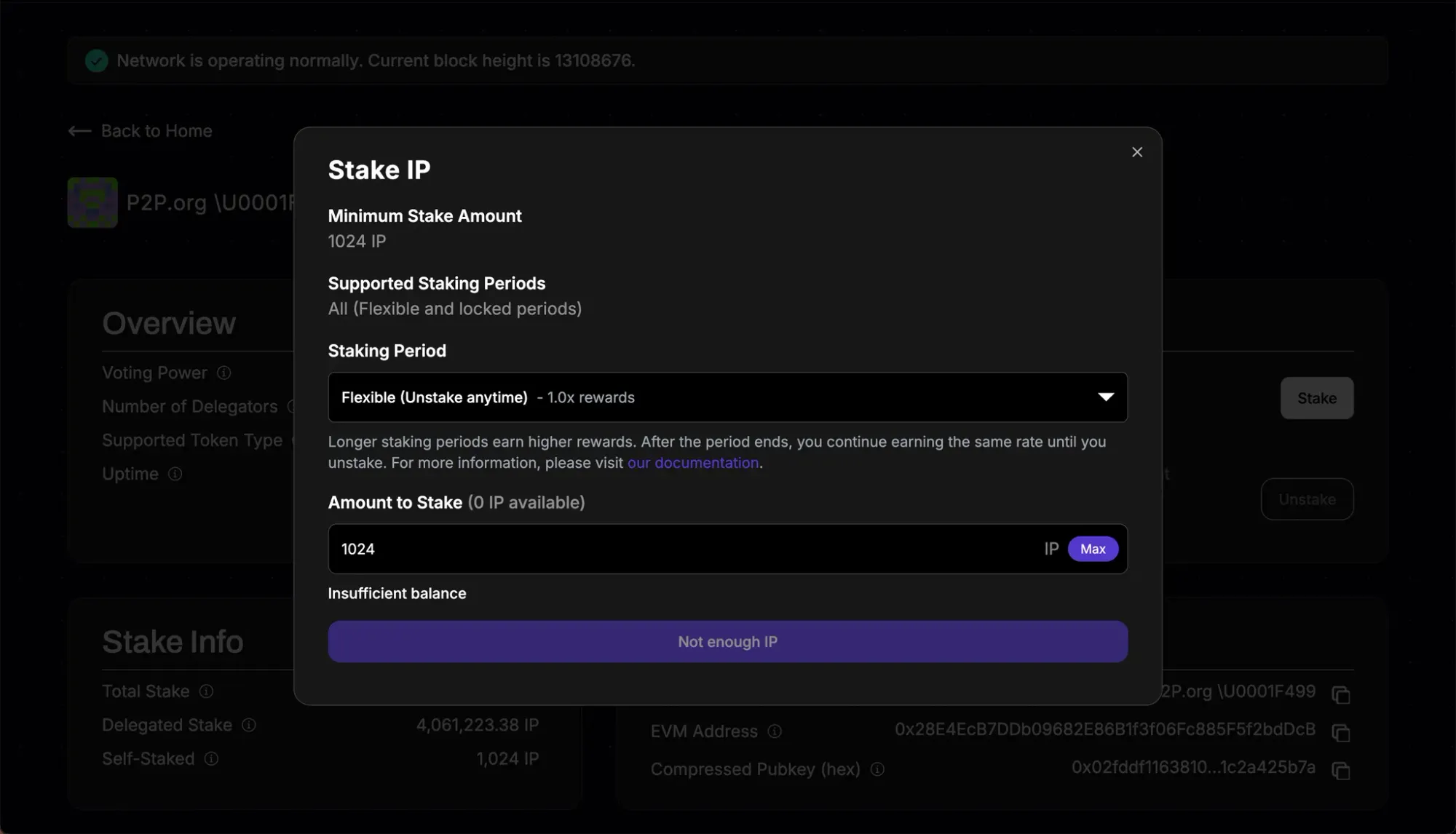
Task: Open the Staking Period dropdown
Action: tap(727, 397)
